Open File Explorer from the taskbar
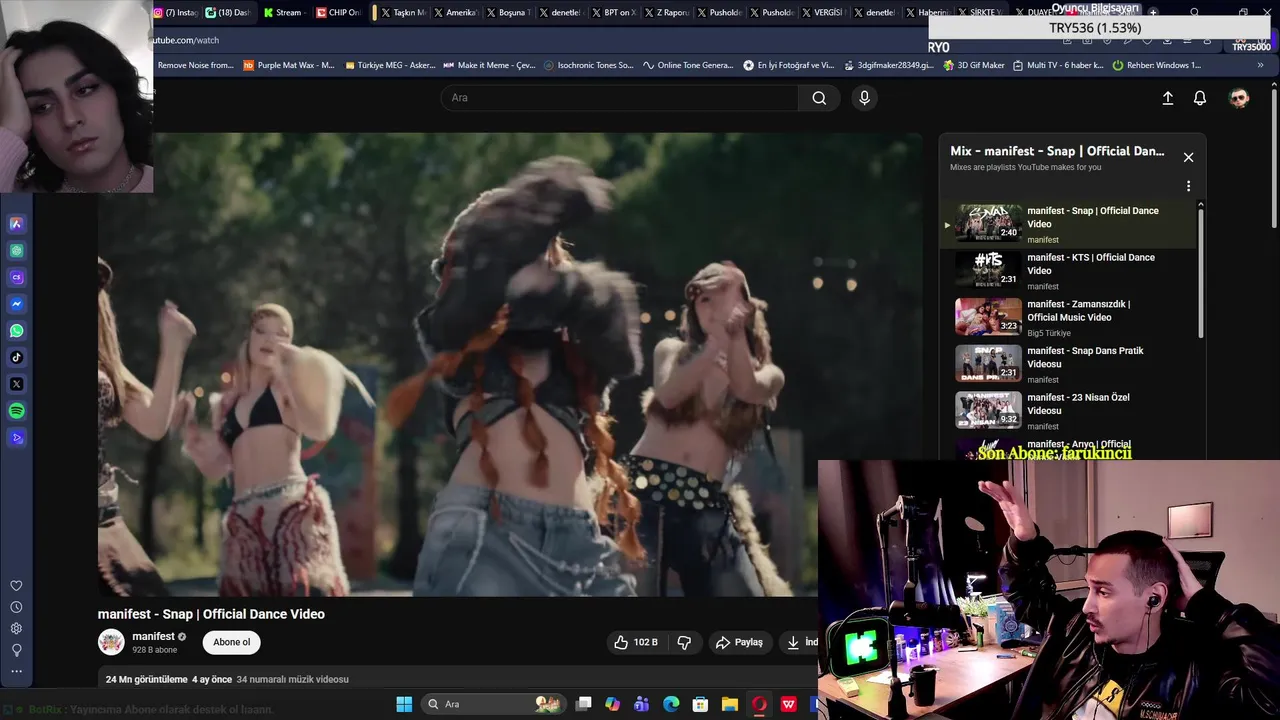Screen dimensions: 1280x720 pyautogui.click(x=730, y=704)
